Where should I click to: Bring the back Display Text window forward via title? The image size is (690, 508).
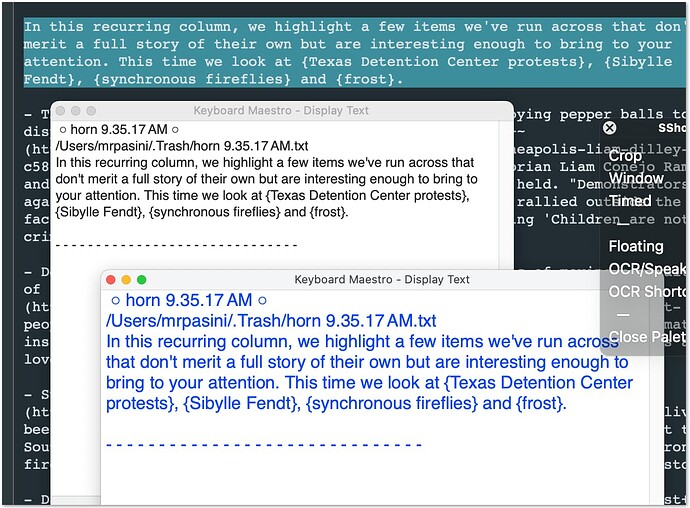pyautogui.click(x=282, y=111)
